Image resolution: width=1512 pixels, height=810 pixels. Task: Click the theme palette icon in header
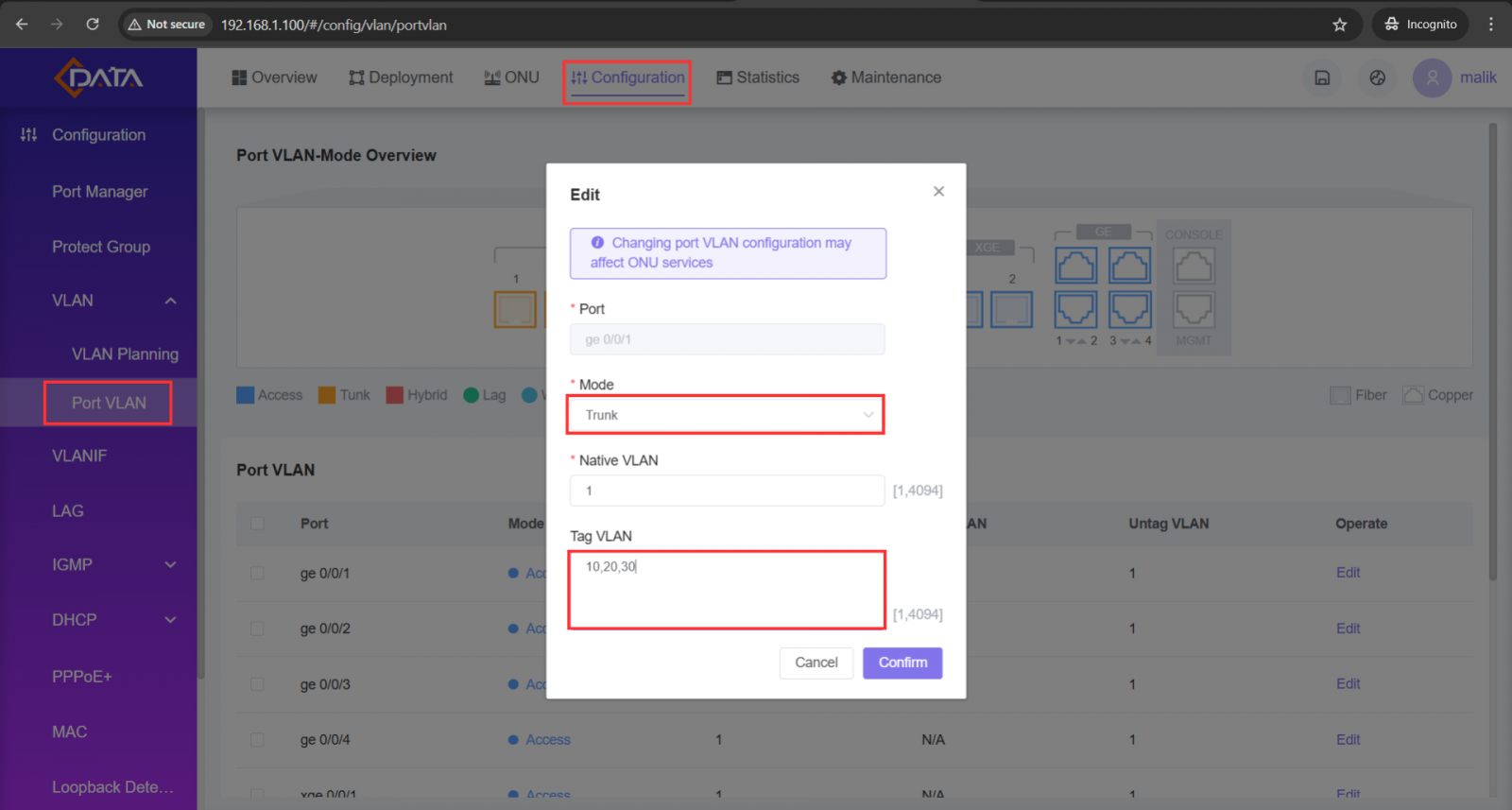tap(1377, 78)
